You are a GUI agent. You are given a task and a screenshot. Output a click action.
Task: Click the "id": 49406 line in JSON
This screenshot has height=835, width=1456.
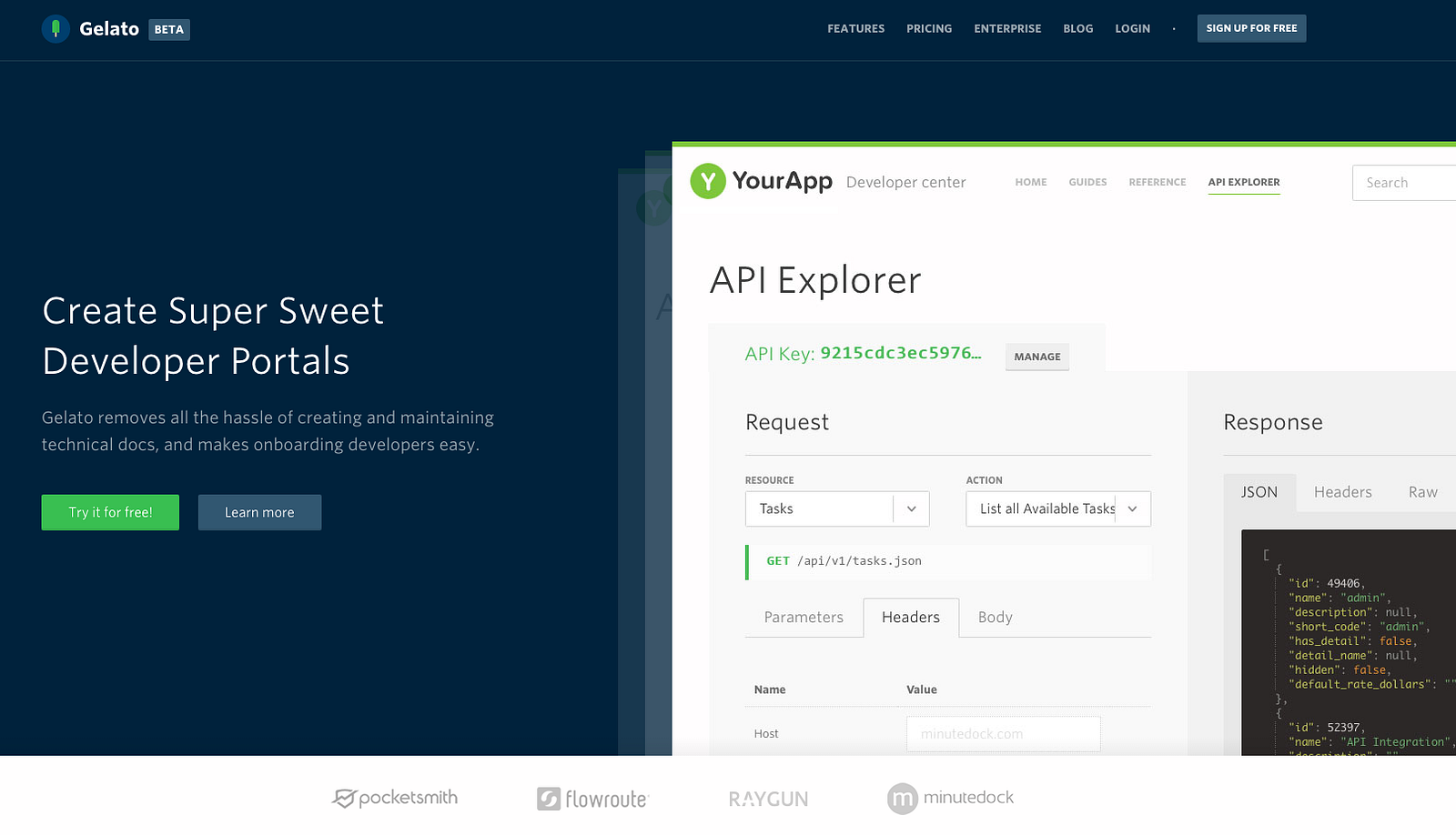pyautogui.click(x=1327, y=583)
